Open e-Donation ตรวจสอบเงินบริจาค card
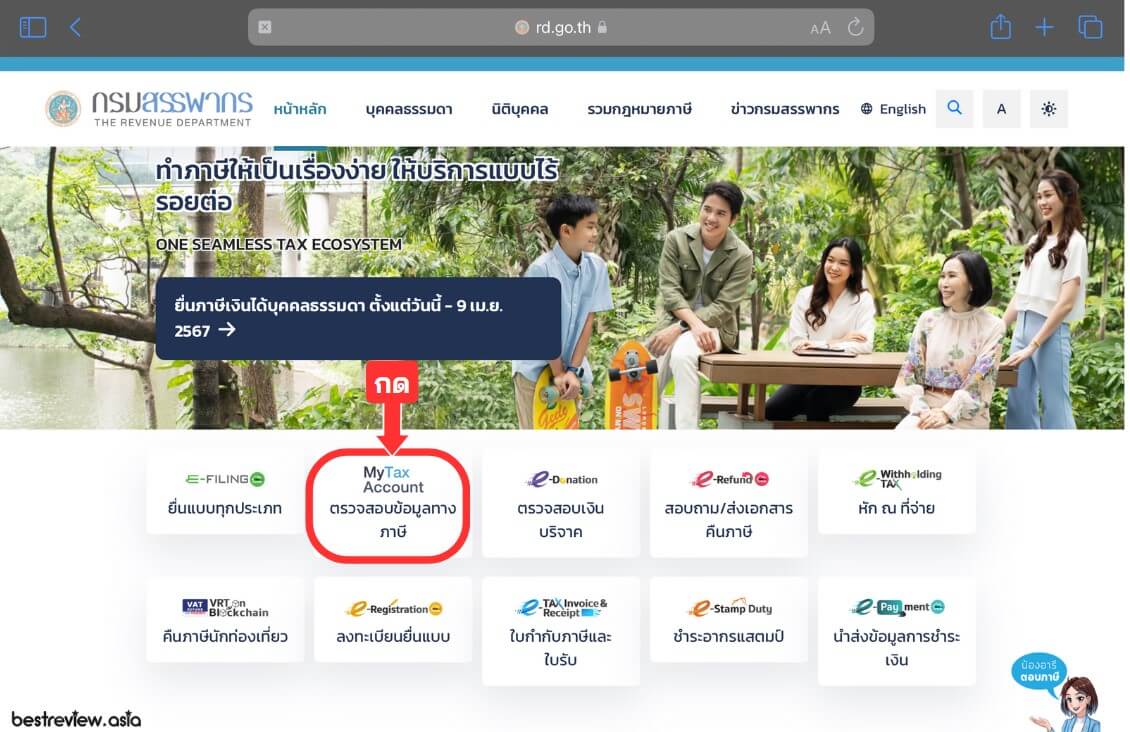Image resolution: width=1130 pixels, height=732 pixels. 561,504
